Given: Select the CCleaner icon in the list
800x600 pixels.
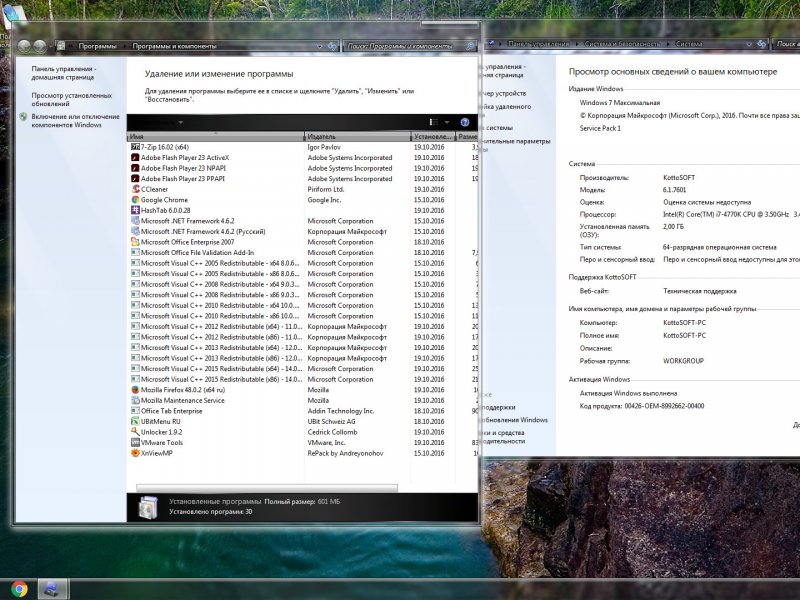Looking at the screenshot, I should click(135, 189).
